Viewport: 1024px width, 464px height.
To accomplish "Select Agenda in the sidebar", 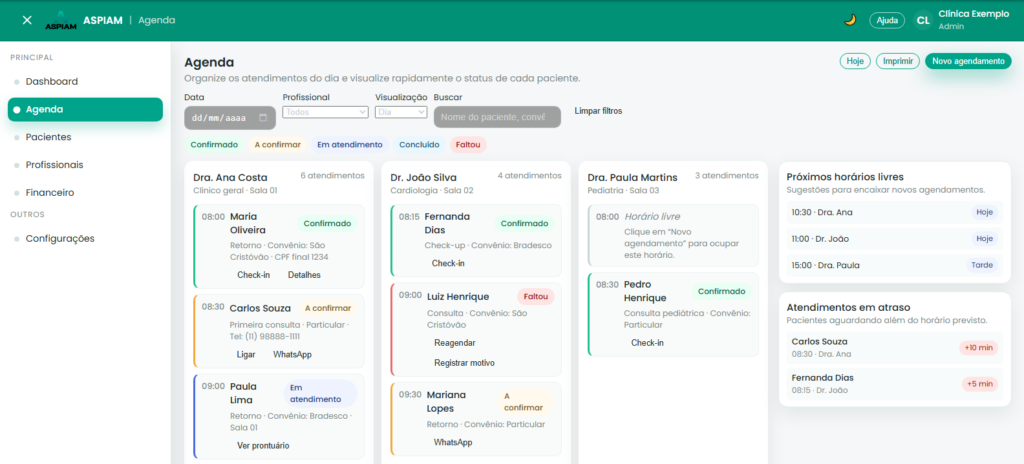I will [x=85, y=109].
